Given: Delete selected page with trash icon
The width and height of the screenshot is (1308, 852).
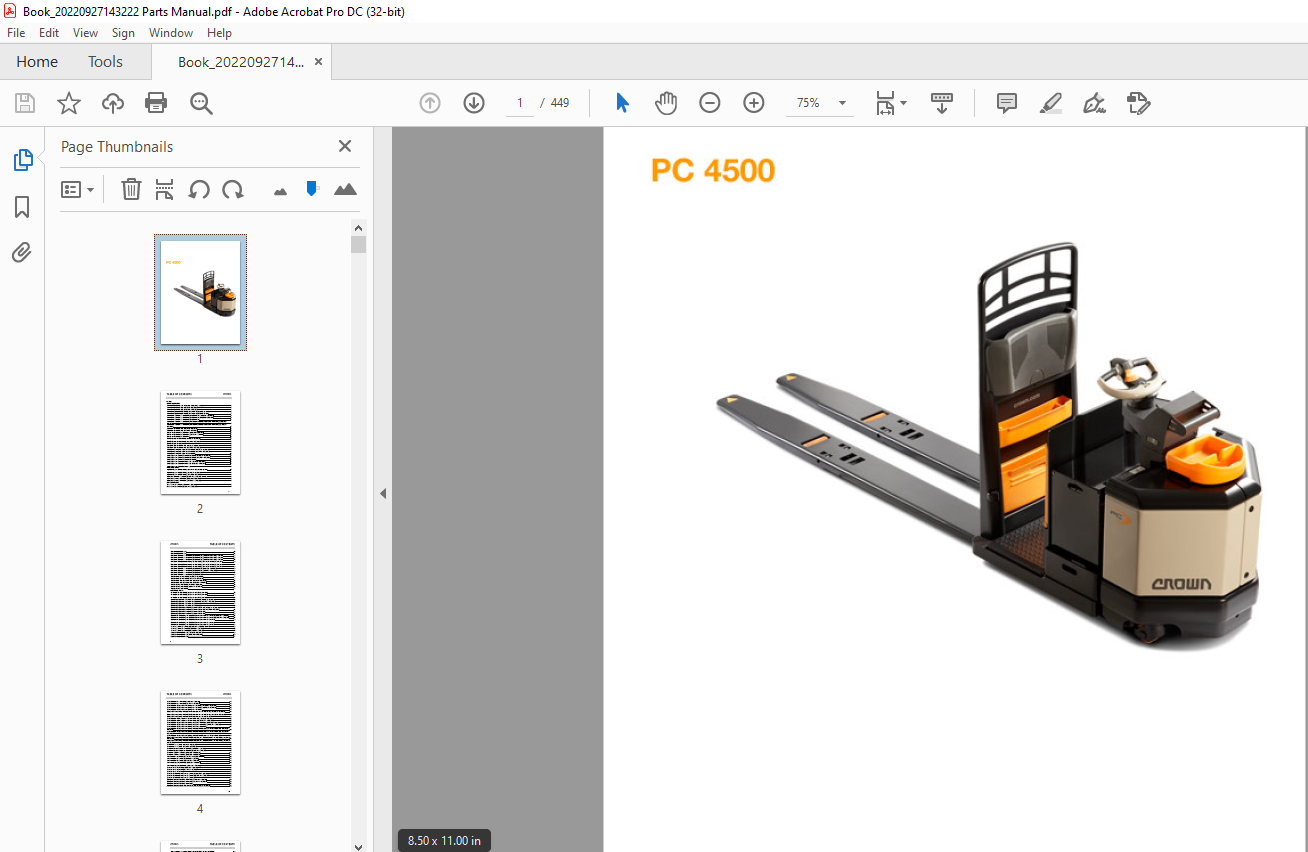Looking at the screenshot, I should click(x=131, y=189).
